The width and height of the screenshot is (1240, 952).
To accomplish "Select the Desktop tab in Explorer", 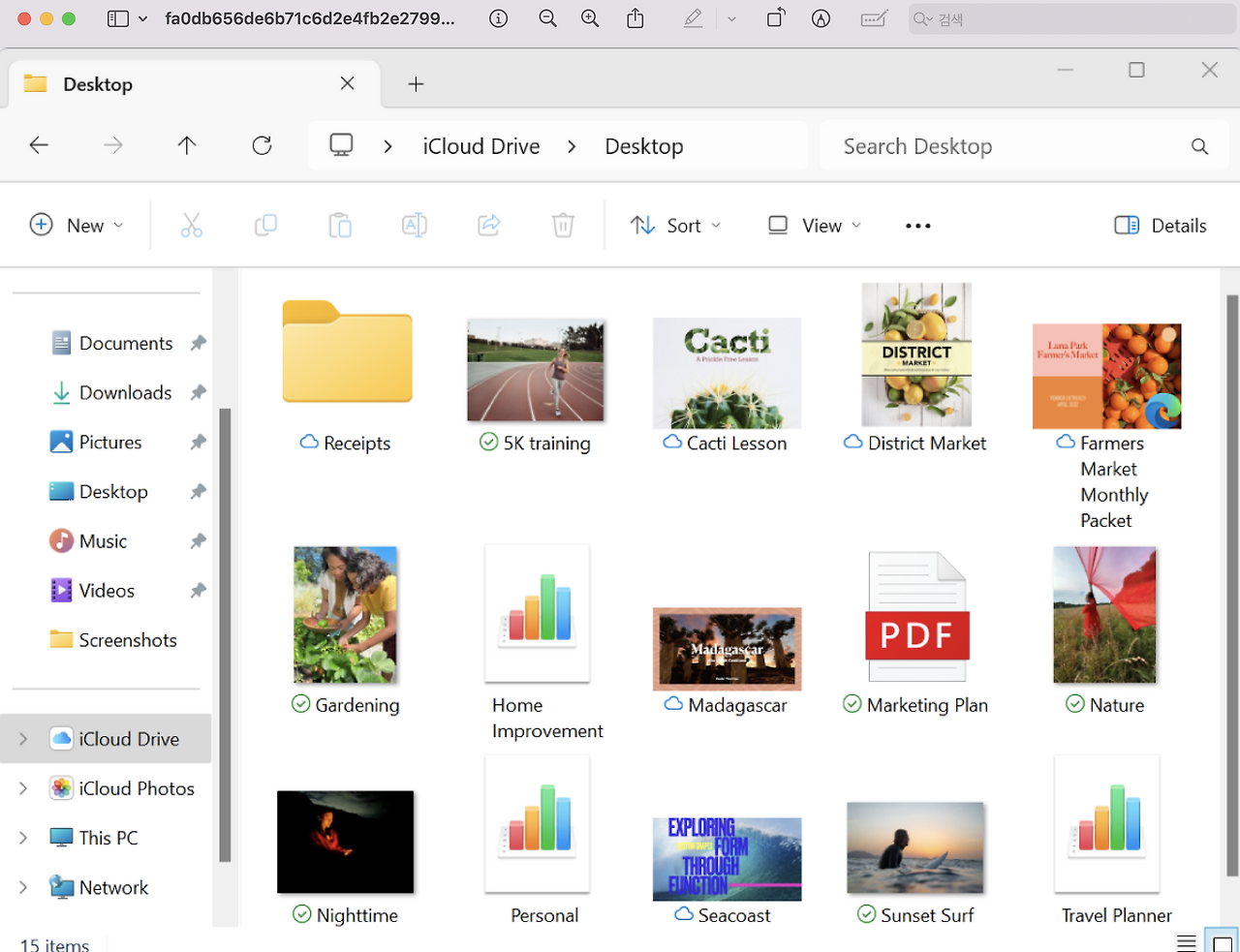I will click(194, 84).
